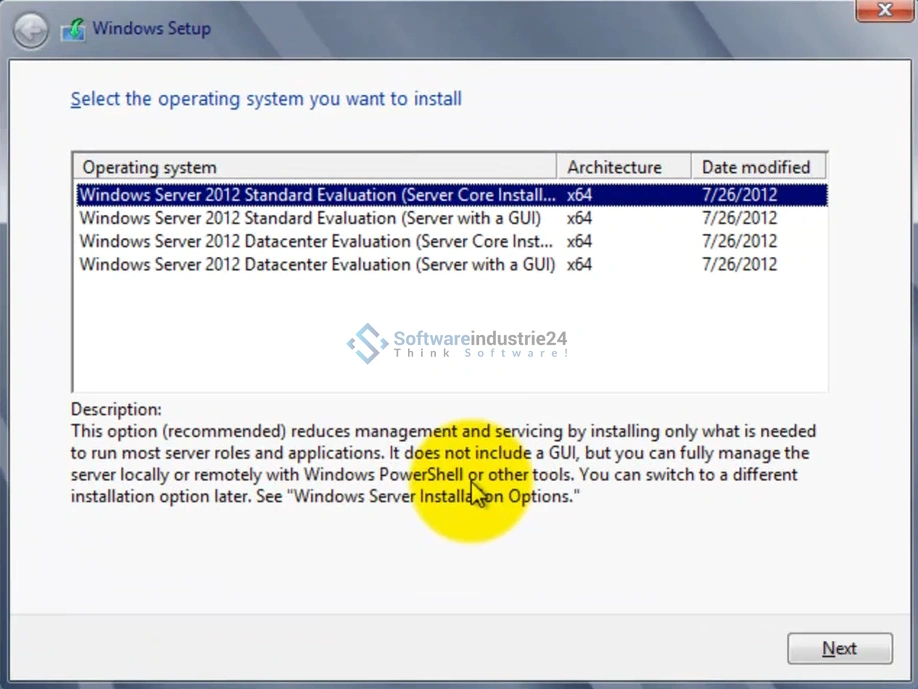
Task: Select Standard Evaluation Server Core Installation entry
Action: pyautogui.click(x=317, y=195)
